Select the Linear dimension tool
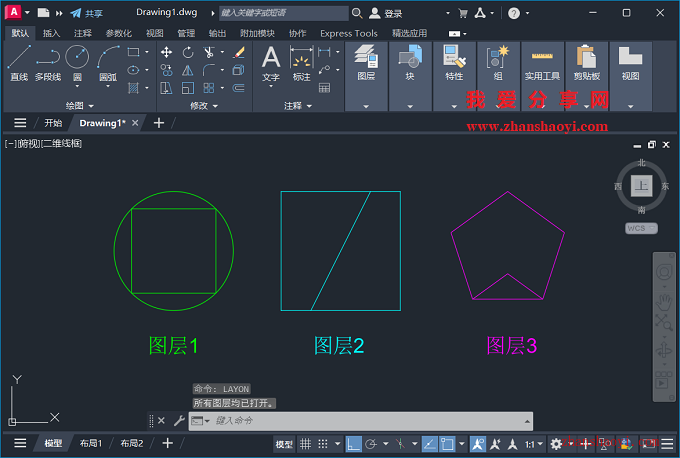 point(324,52)
